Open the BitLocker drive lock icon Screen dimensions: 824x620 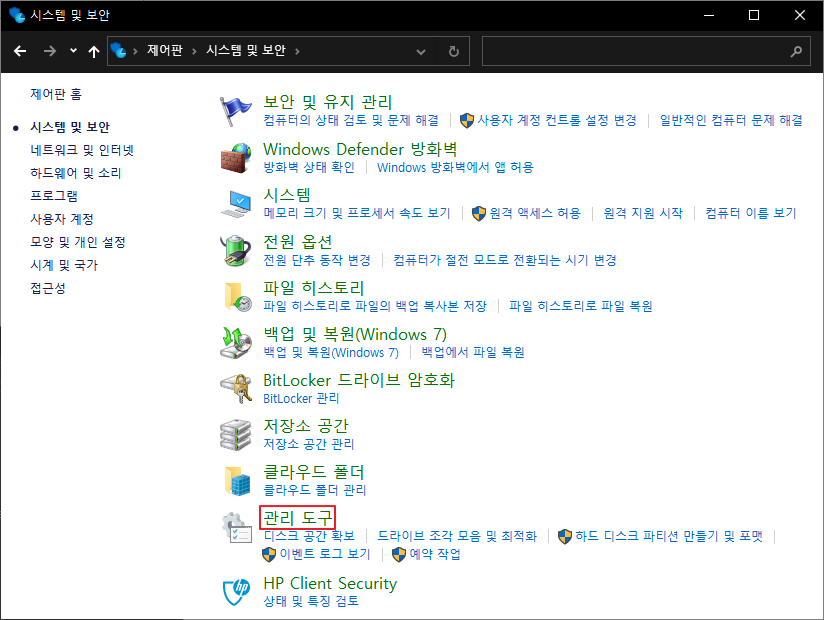(x=235, y=388)
